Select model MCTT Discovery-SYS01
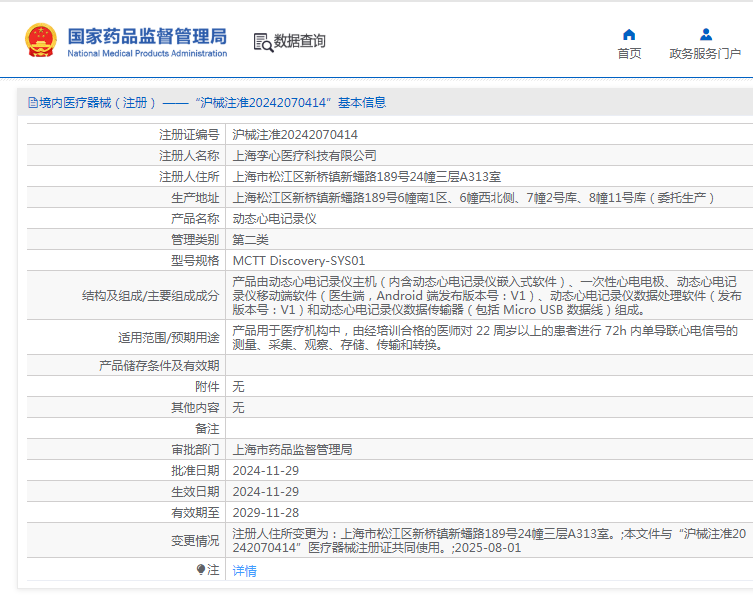Screen dimensions: 753x597 299,260
